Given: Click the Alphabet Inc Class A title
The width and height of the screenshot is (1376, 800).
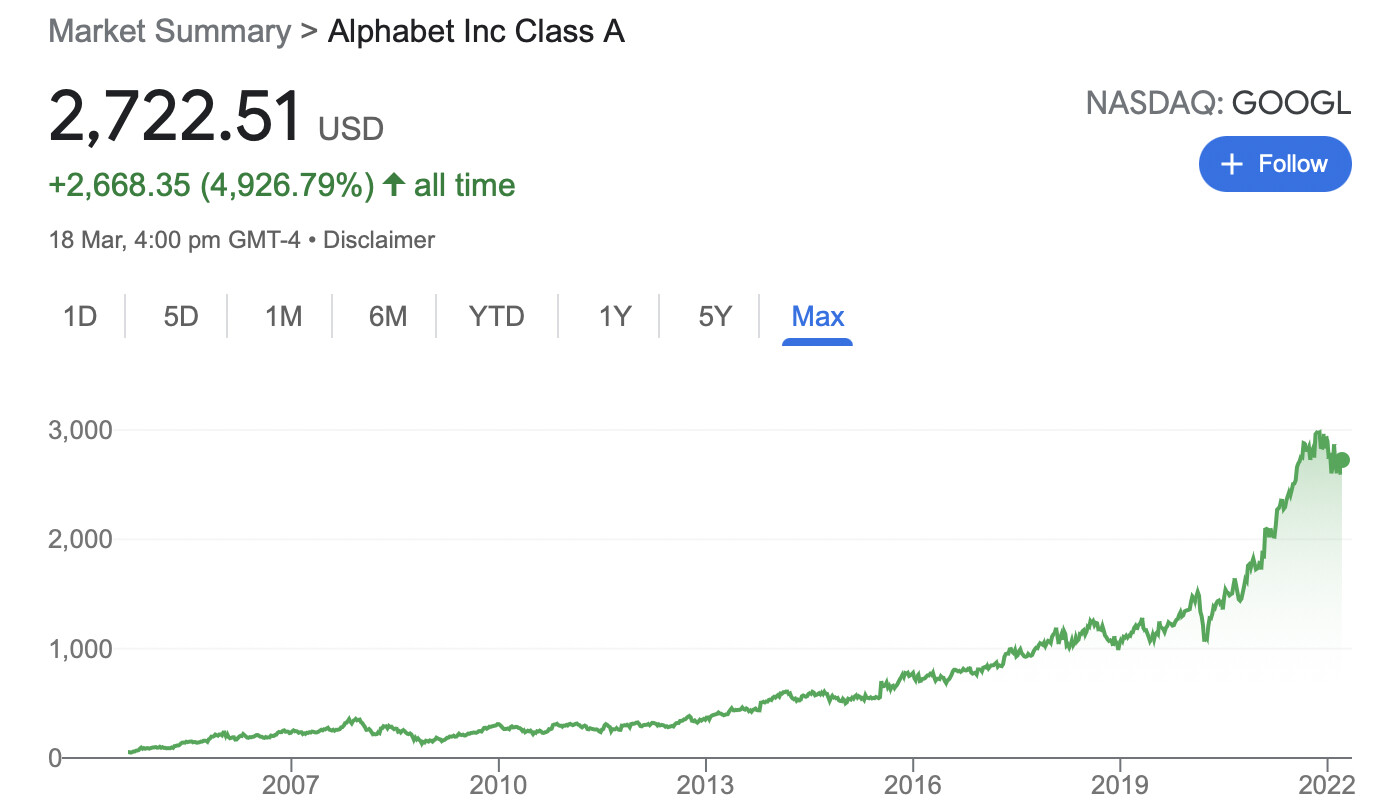Looking at the screenshot, I should 476,31.
